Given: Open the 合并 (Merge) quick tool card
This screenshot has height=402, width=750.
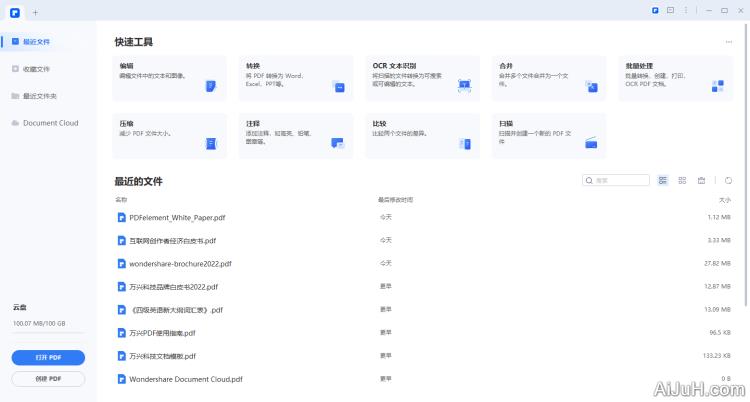Looking at the screenshot, I should tap(549, 78).
